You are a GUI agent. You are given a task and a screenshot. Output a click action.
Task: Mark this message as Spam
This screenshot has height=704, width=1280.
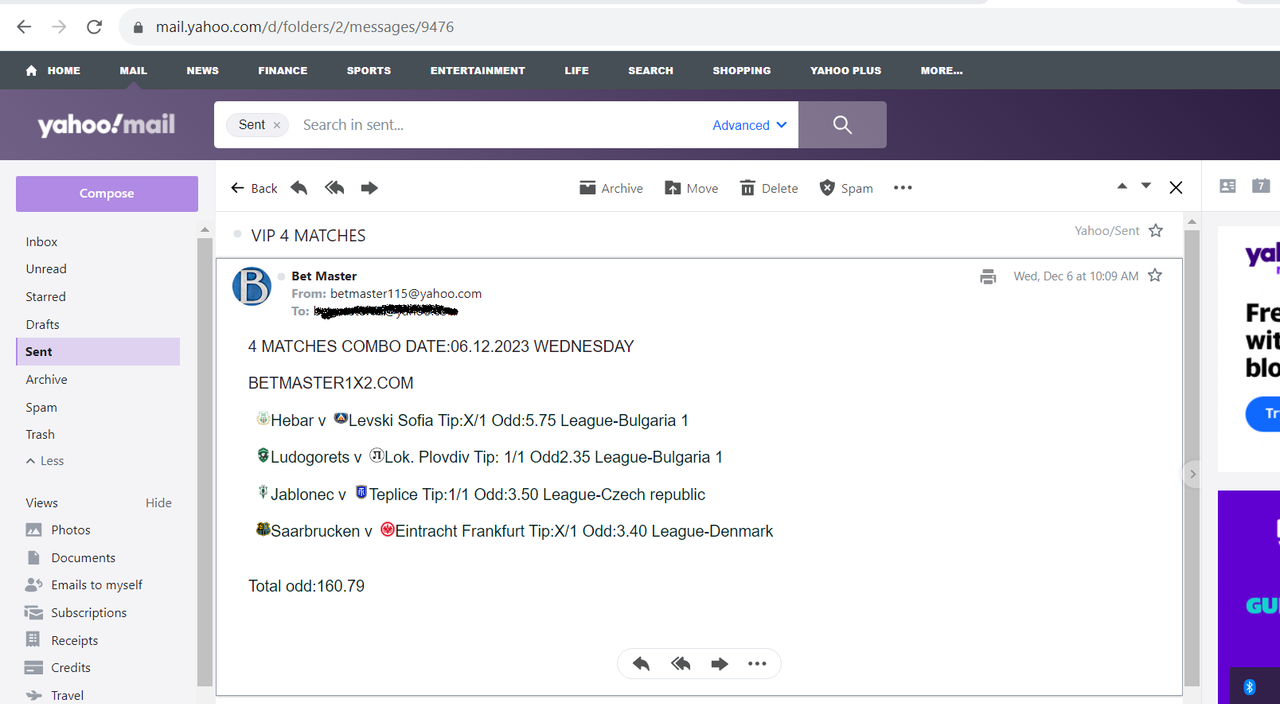pos(845,188)
